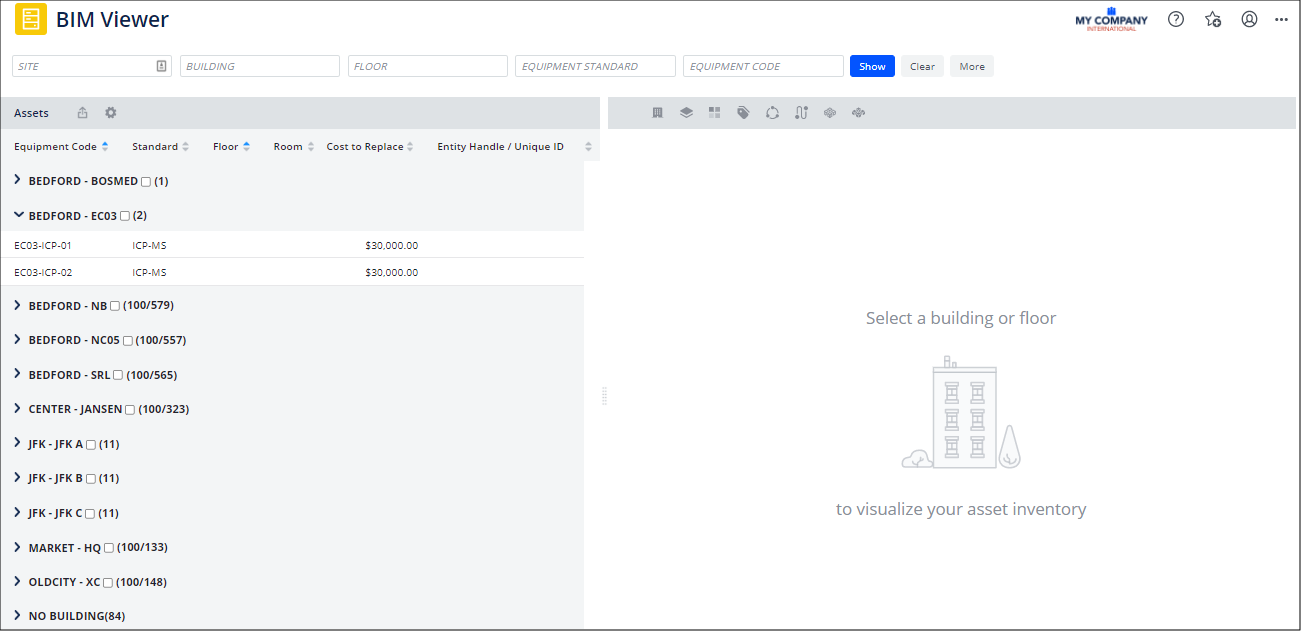Click the BIM Viewer yellow app logo

(31, 19)
